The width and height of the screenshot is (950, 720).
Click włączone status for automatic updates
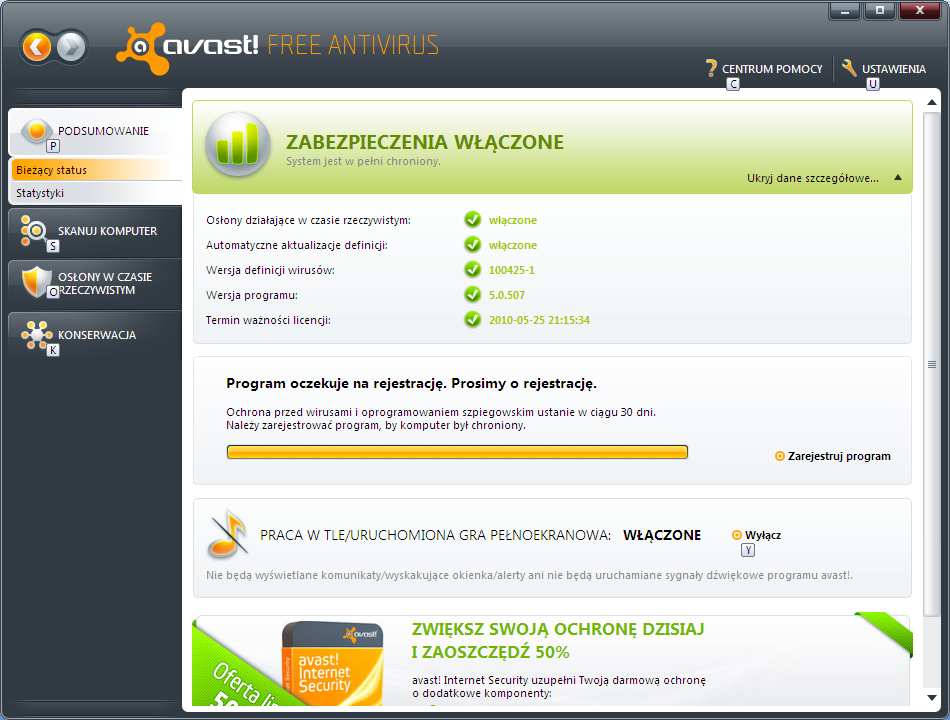(x=513, y=245)
